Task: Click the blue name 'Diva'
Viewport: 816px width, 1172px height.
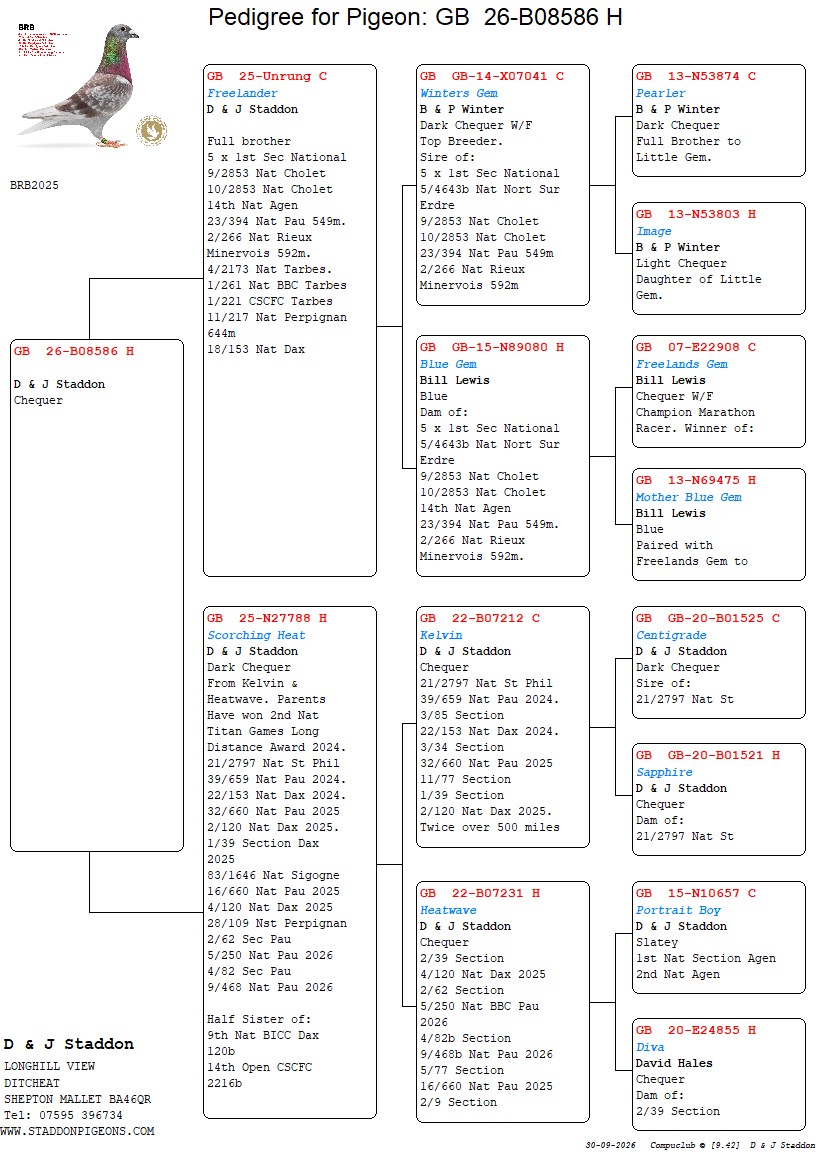Action: pos(650,1047)
